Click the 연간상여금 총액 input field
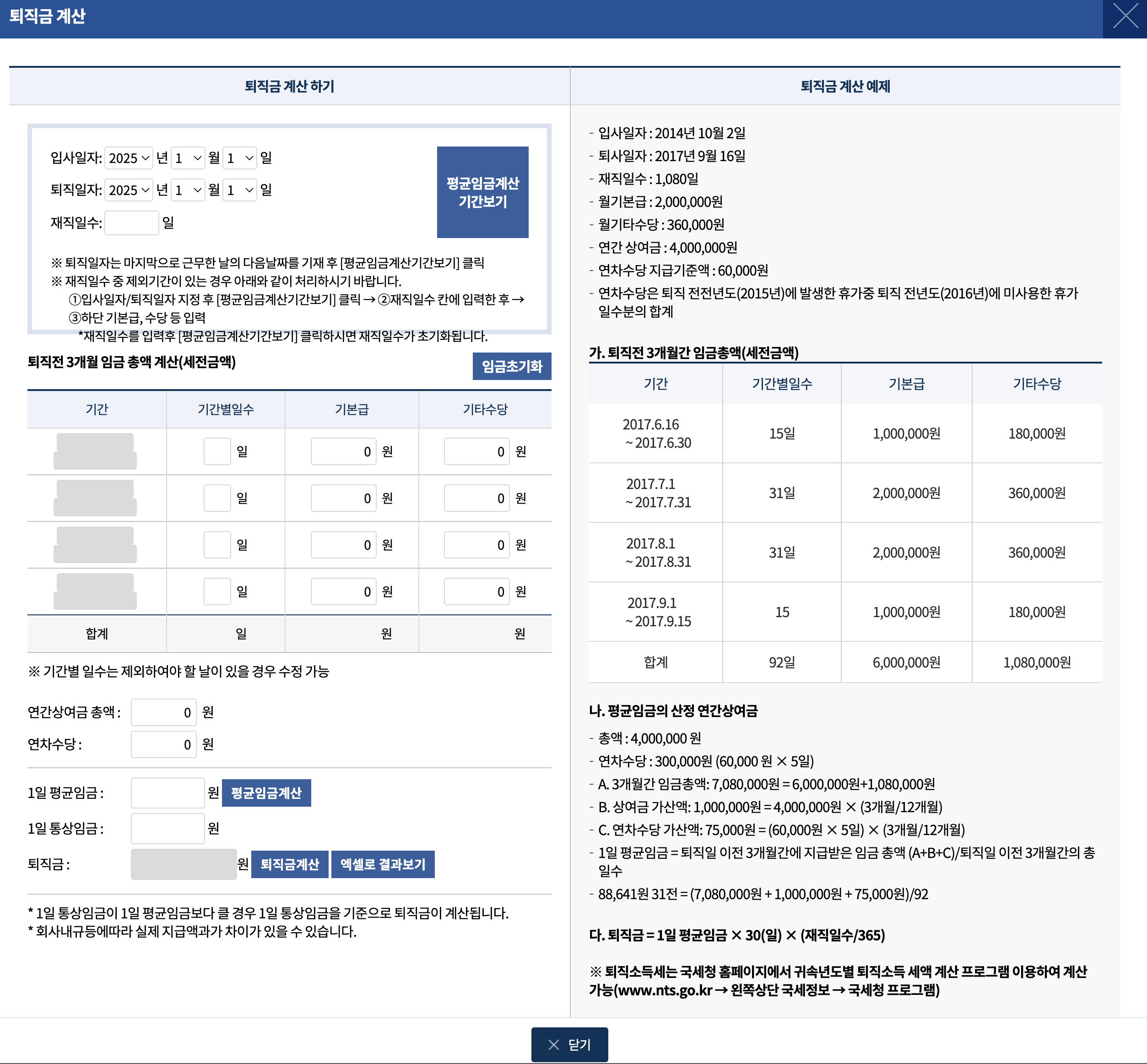Screen dimensions: 1147x1064 click(163, 713)
